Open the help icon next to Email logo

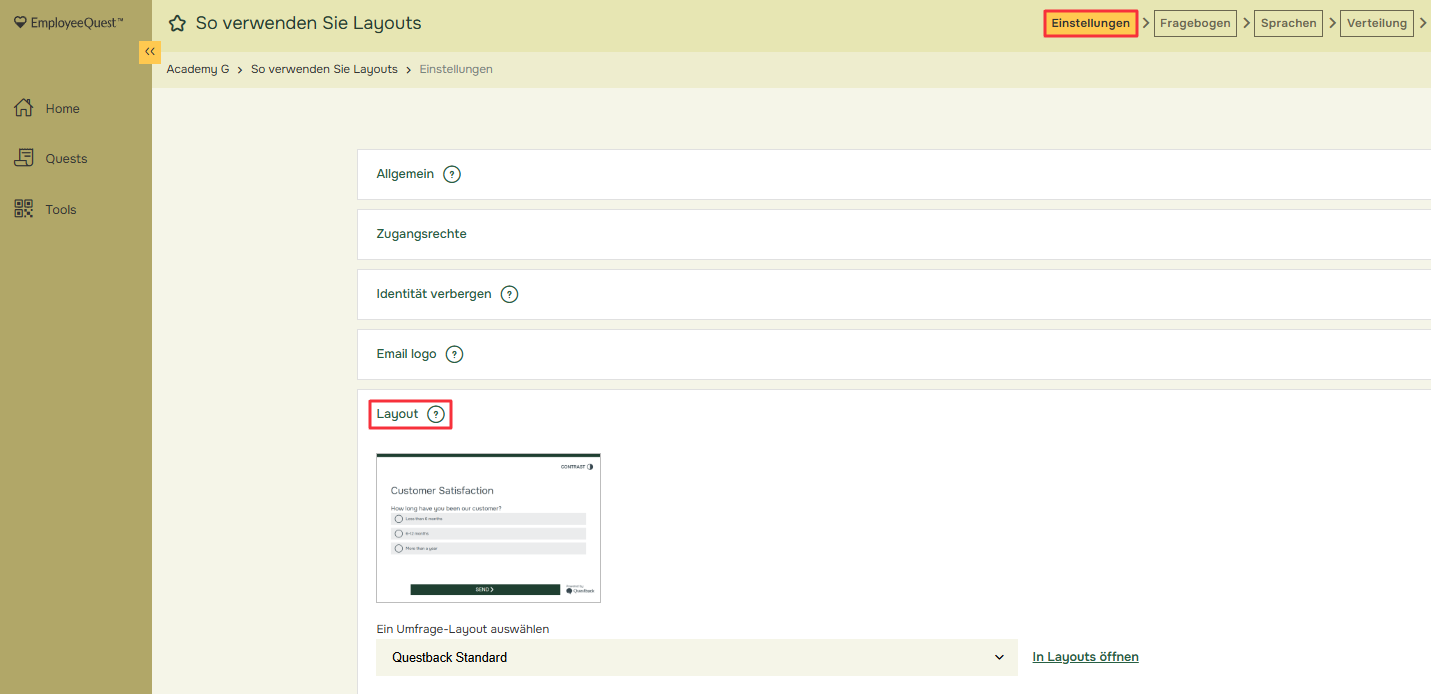[x=454, y=354]
